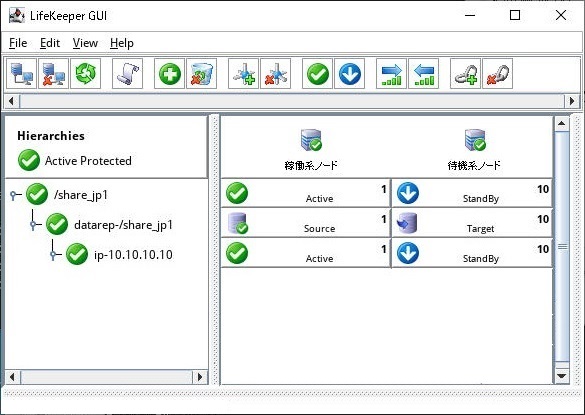Collapse the datarep-/share_jp1 tree node handle
585x415 pixels.
coord(34,225)
